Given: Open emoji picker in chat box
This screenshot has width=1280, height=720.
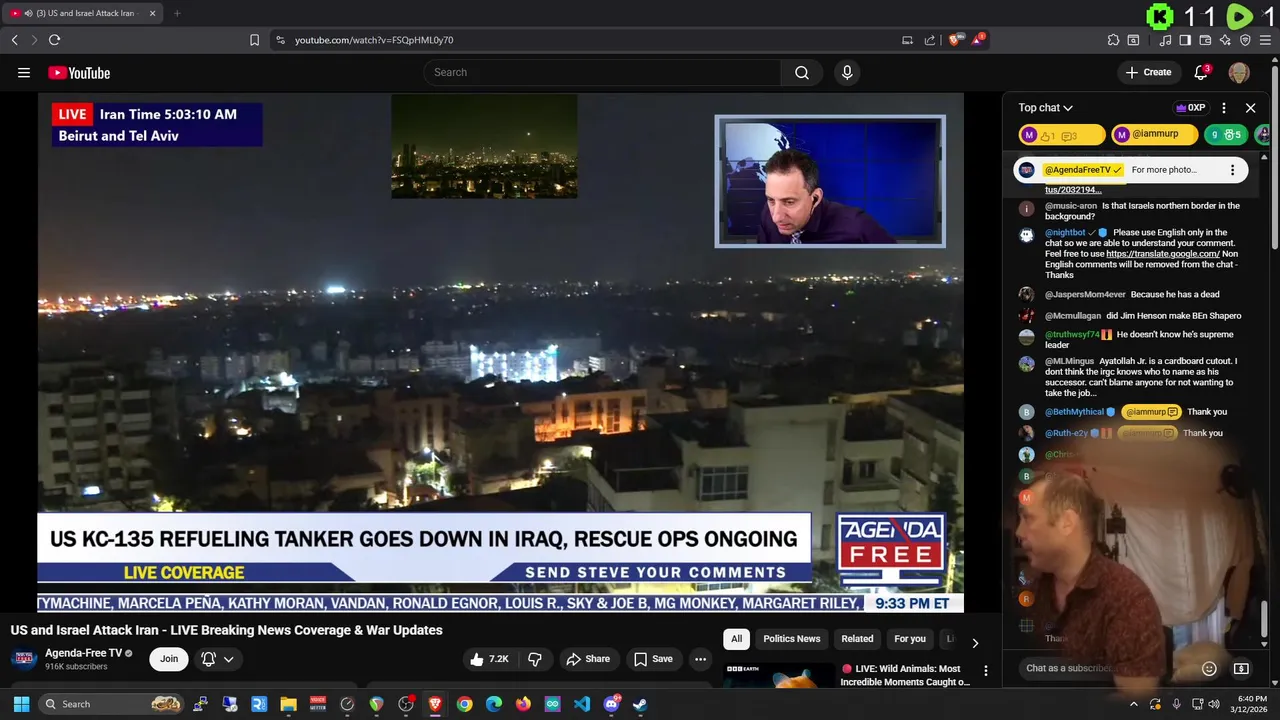Looking at the screenshot, I should [1209, 668].
